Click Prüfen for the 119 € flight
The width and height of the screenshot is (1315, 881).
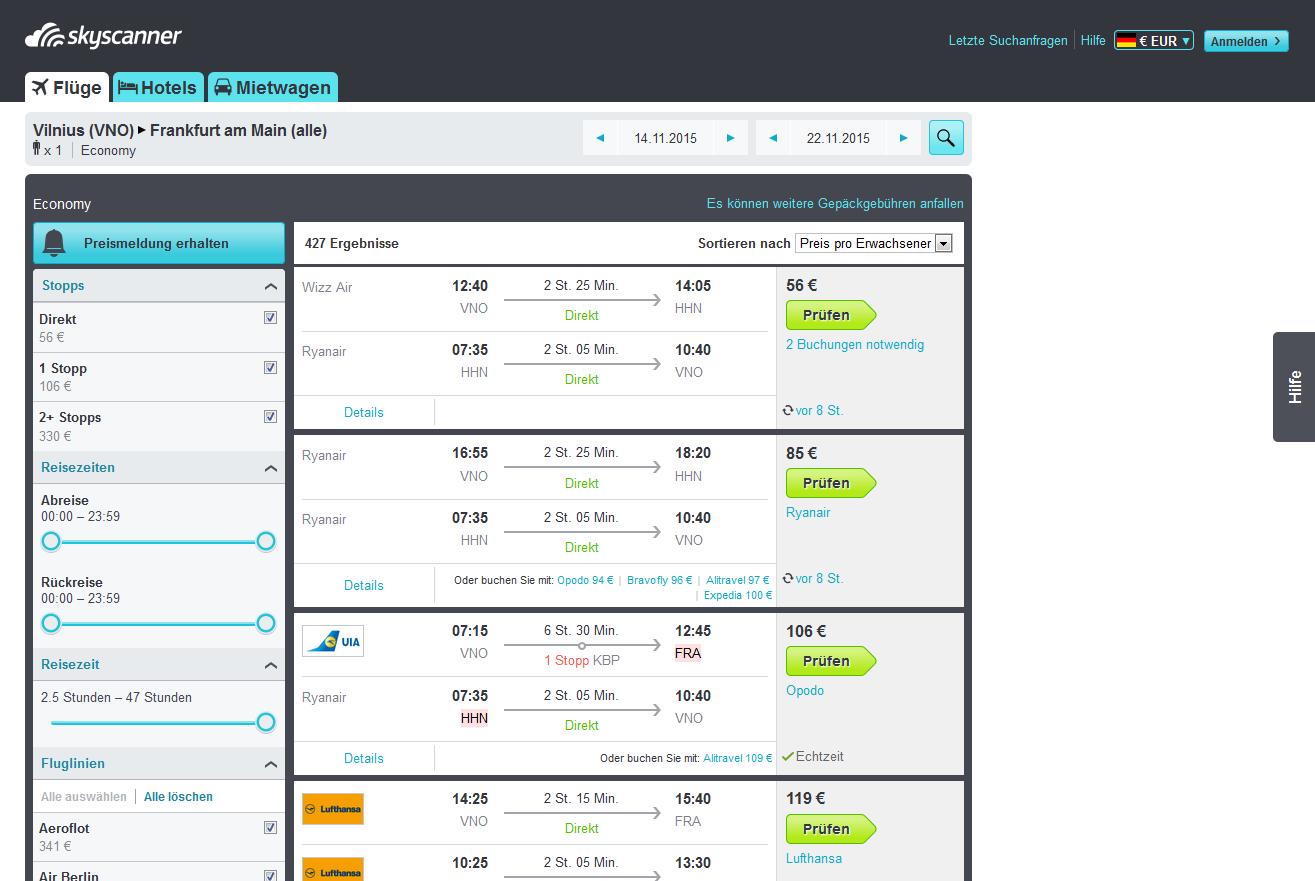click(x=830, y=829)
